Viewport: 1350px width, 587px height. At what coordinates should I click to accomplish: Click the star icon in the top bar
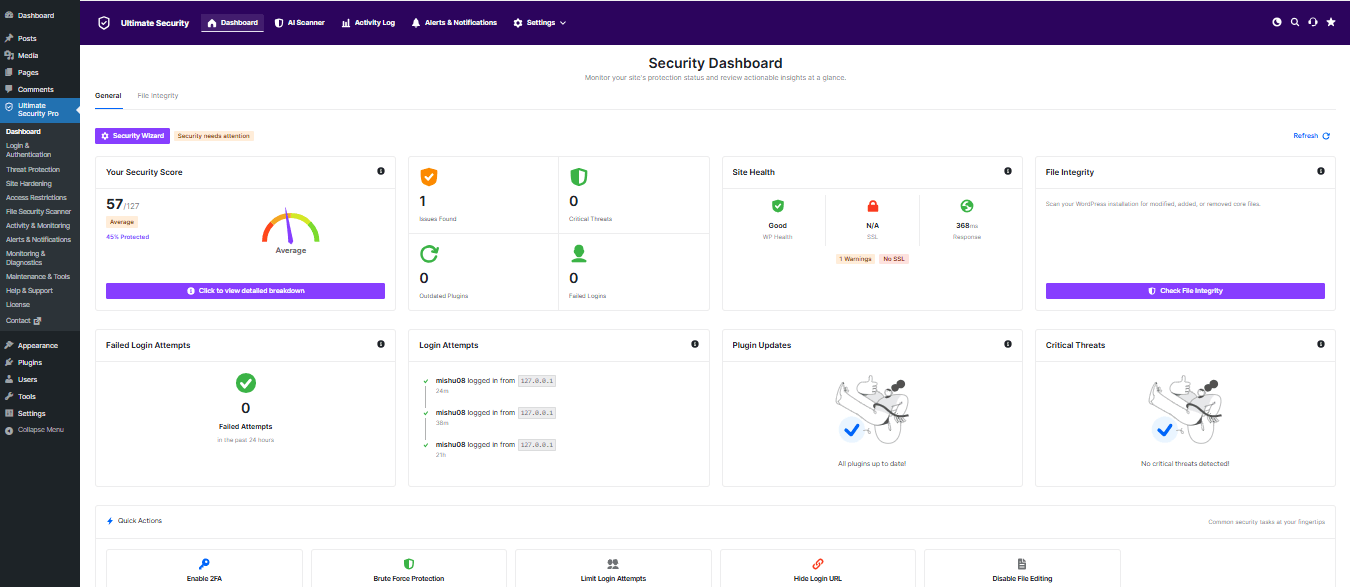1331,21
